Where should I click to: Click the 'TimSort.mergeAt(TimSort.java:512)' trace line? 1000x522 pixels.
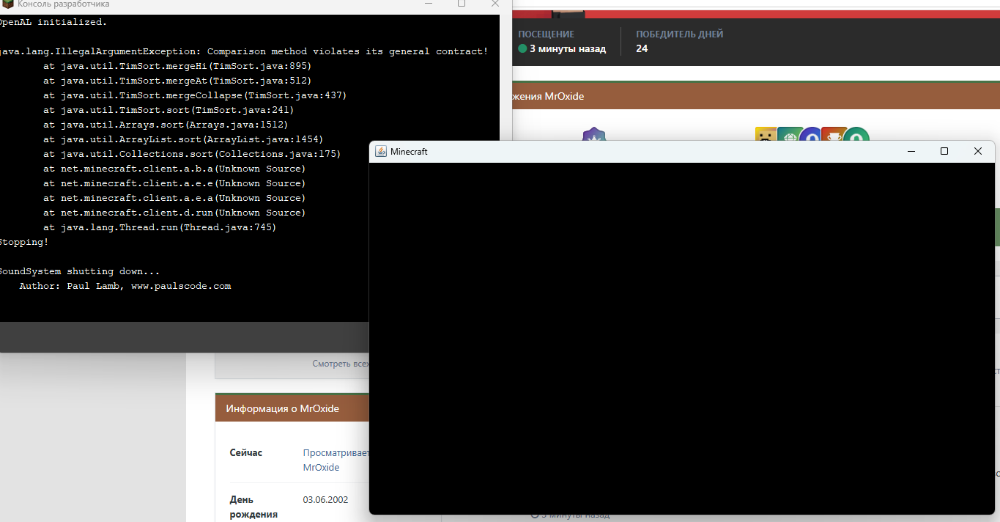coord(177,80)
